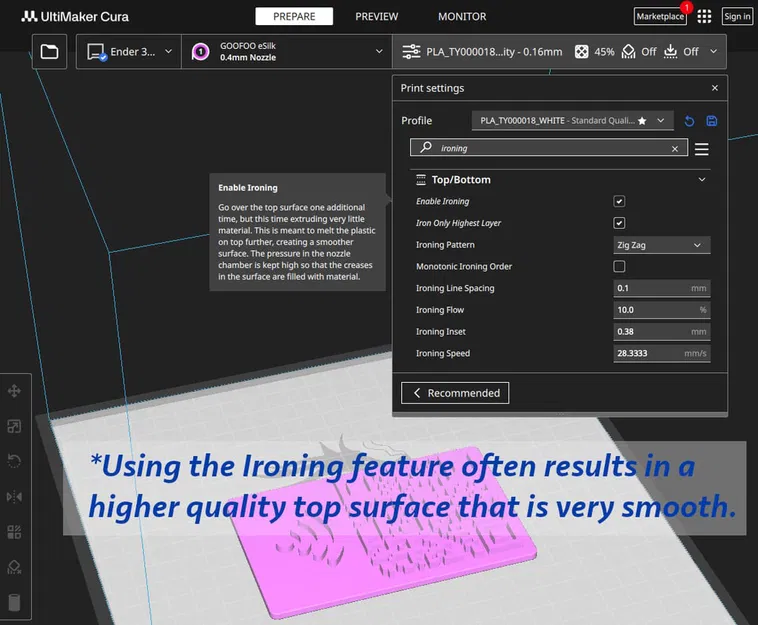Switch to the MONITOR stage

pyautogui.click(x=462, y=16)
